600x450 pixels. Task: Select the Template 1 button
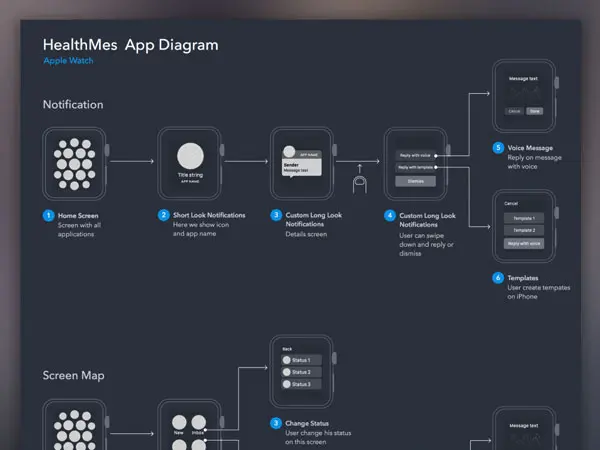524,218
